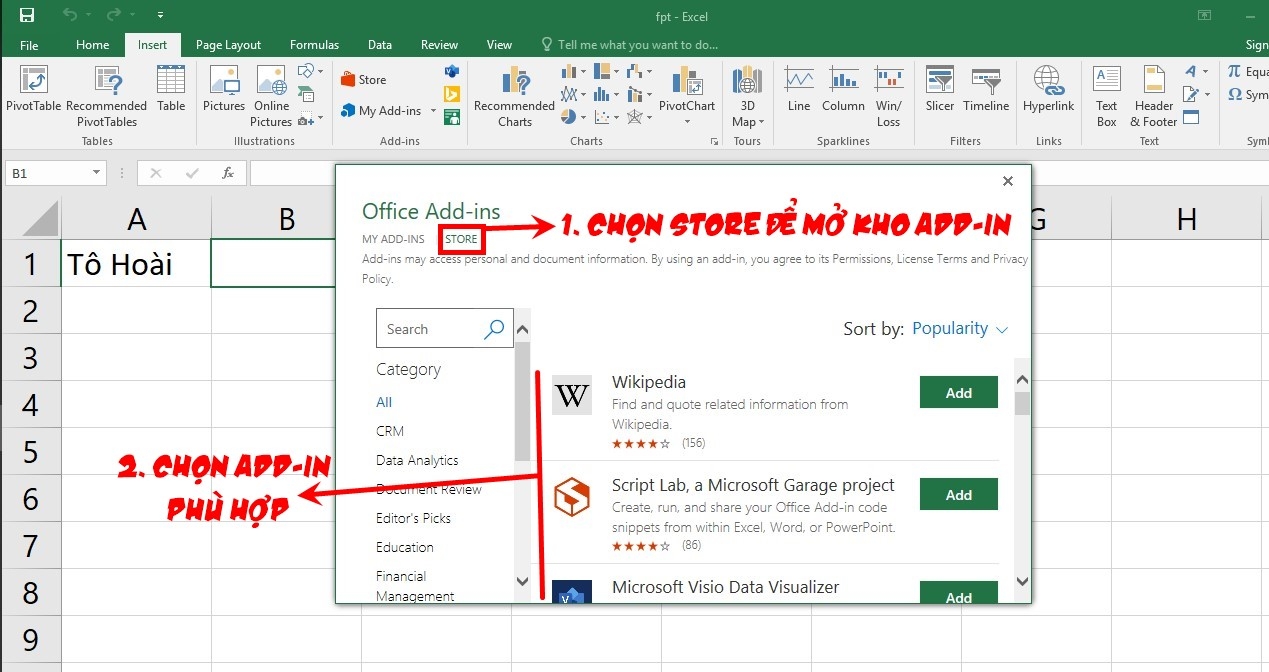The image size is (1269, 672).
Task: Open the Name Box dropdown showing B1
Action: [x=97, y=173]
